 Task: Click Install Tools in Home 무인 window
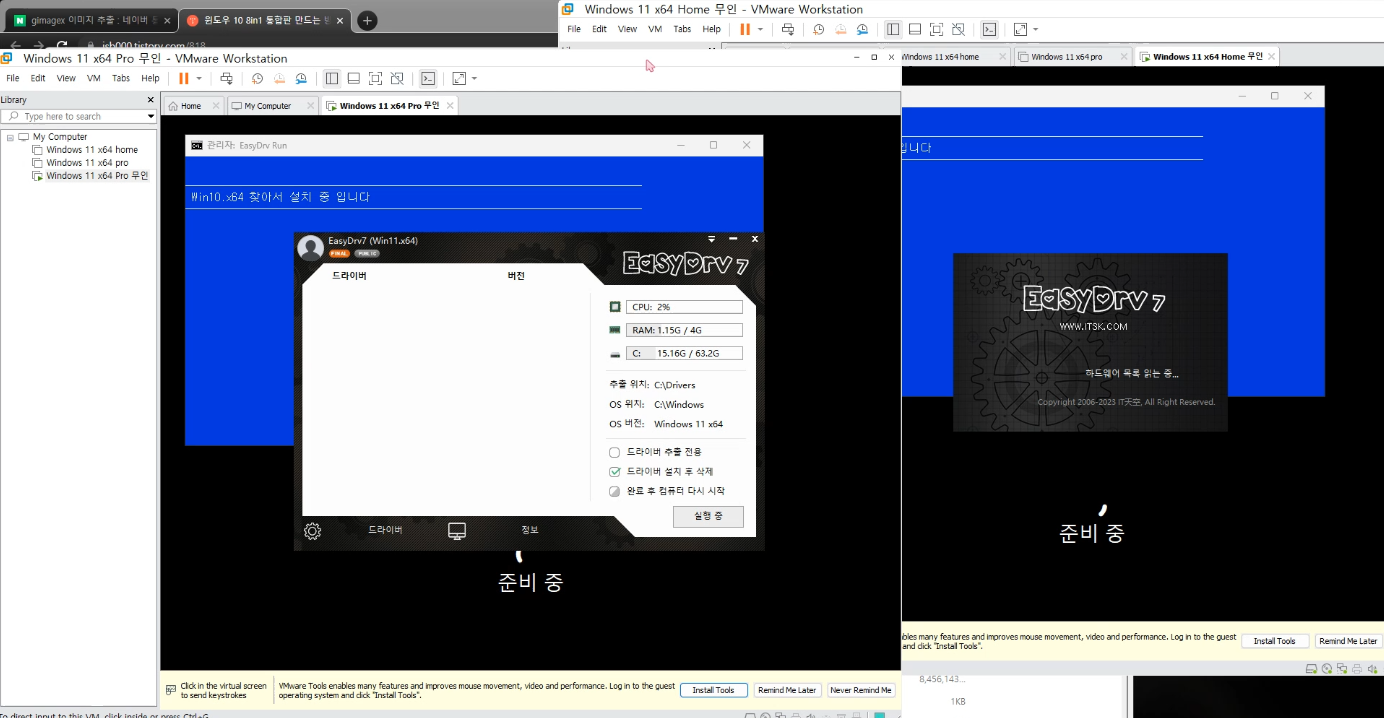[1274, 641]
